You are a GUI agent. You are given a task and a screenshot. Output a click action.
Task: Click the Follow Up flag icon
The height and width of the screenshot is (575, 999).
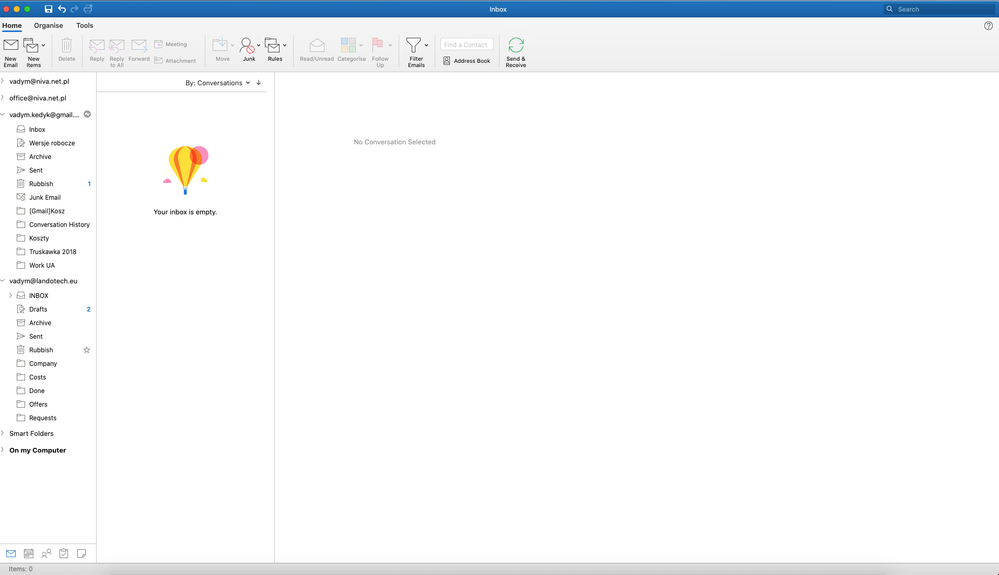tap(378, 45)
